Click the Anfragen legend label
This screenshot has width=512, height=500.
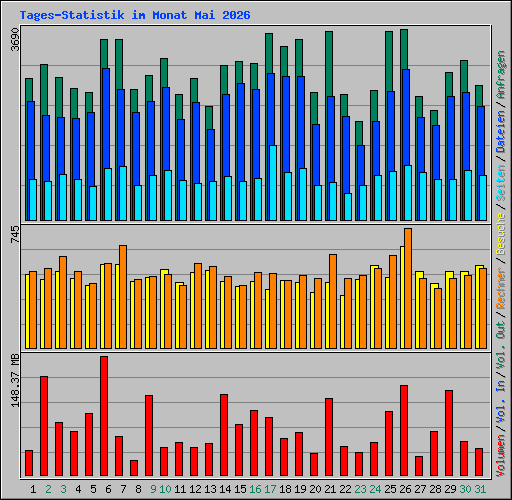(501, 75)
